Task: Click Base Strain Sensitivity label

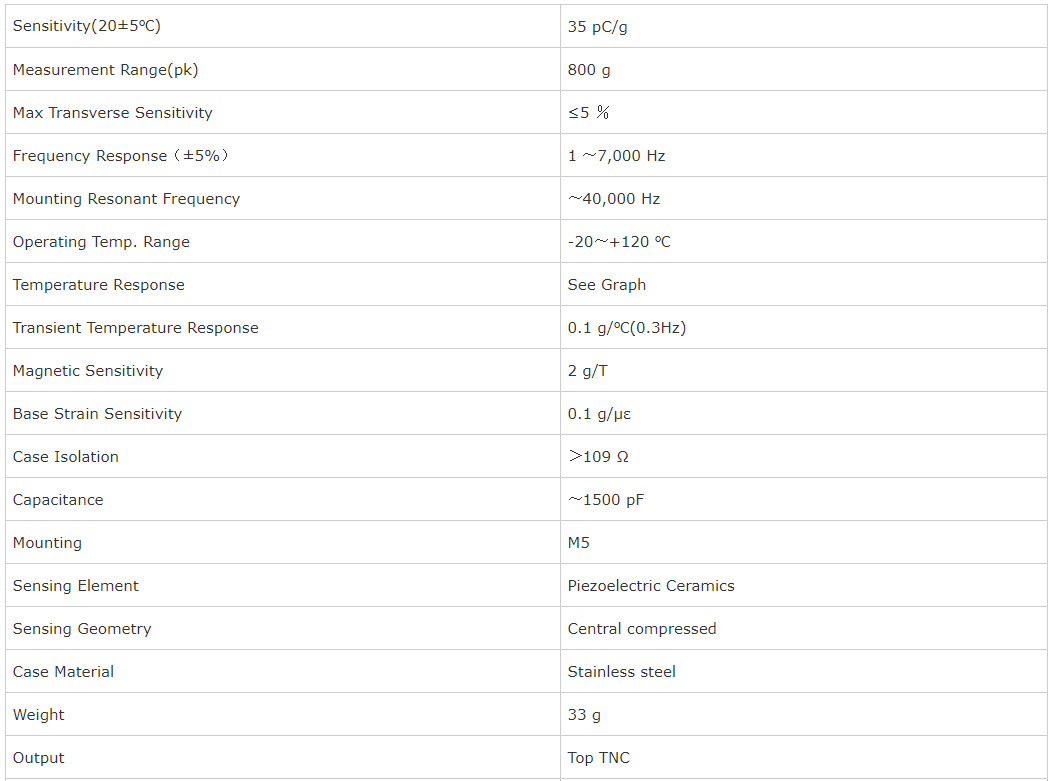Action: (x=97, y=413)
